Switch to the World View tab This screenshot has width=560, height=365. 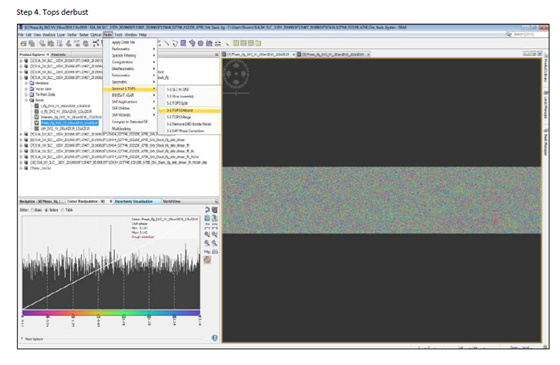coord(172,201)
